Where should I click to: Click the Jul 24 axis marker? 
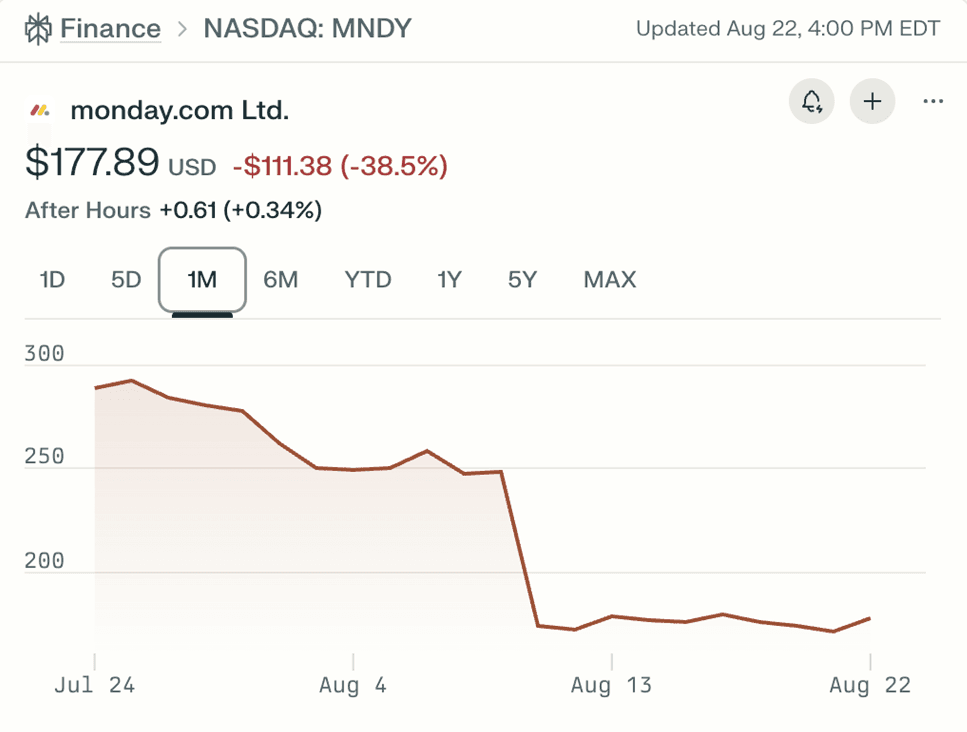coord(94,685)
